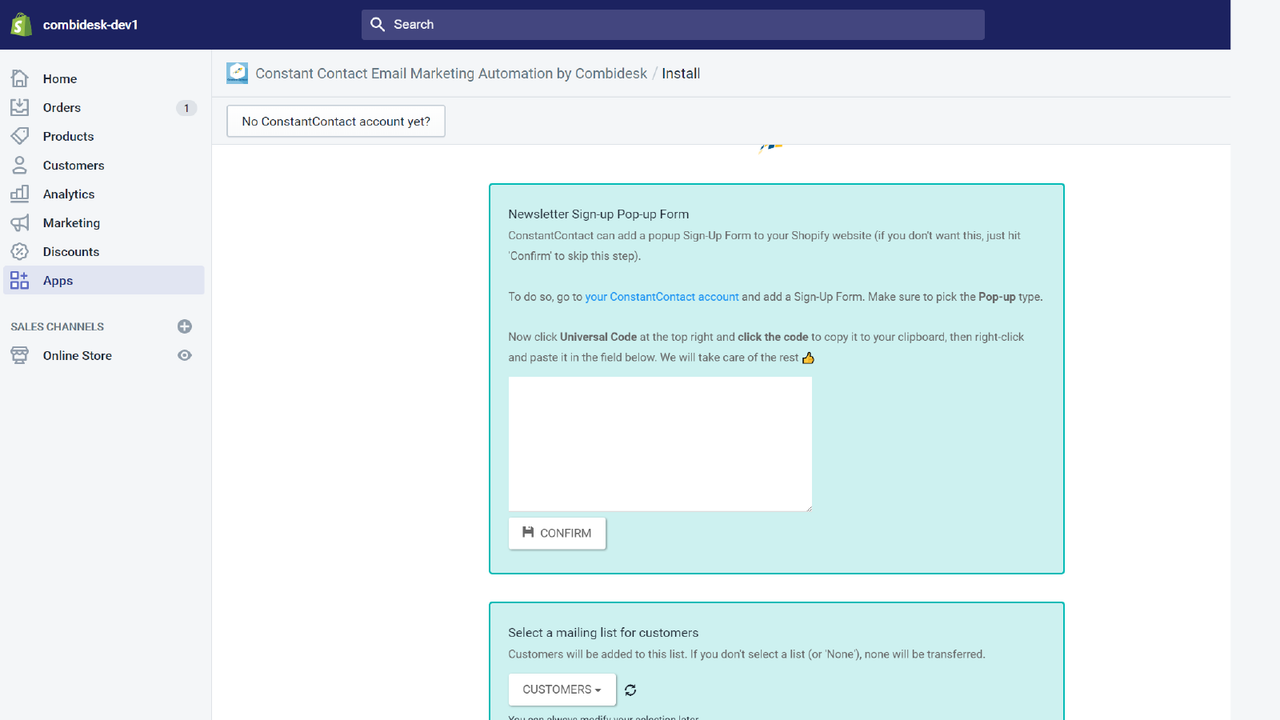
Task: Open your ConstantContact account link
Action: pyautogui.click(x=662, y=297)
